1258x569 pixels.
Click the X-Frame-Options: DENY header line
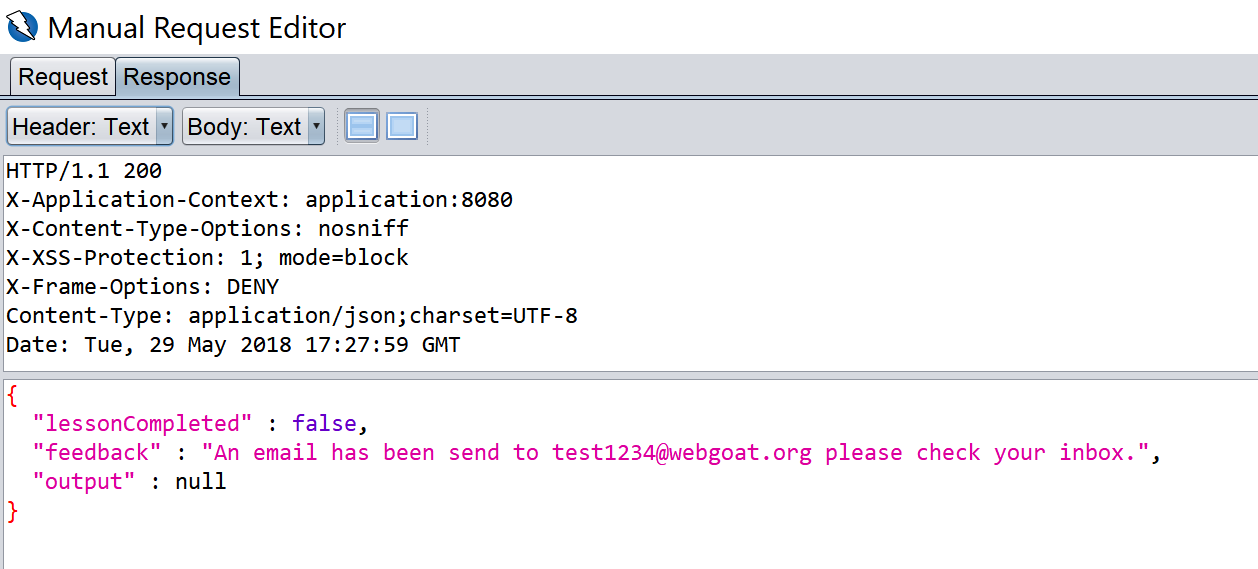pyautogui.click(x=142, y=287)
